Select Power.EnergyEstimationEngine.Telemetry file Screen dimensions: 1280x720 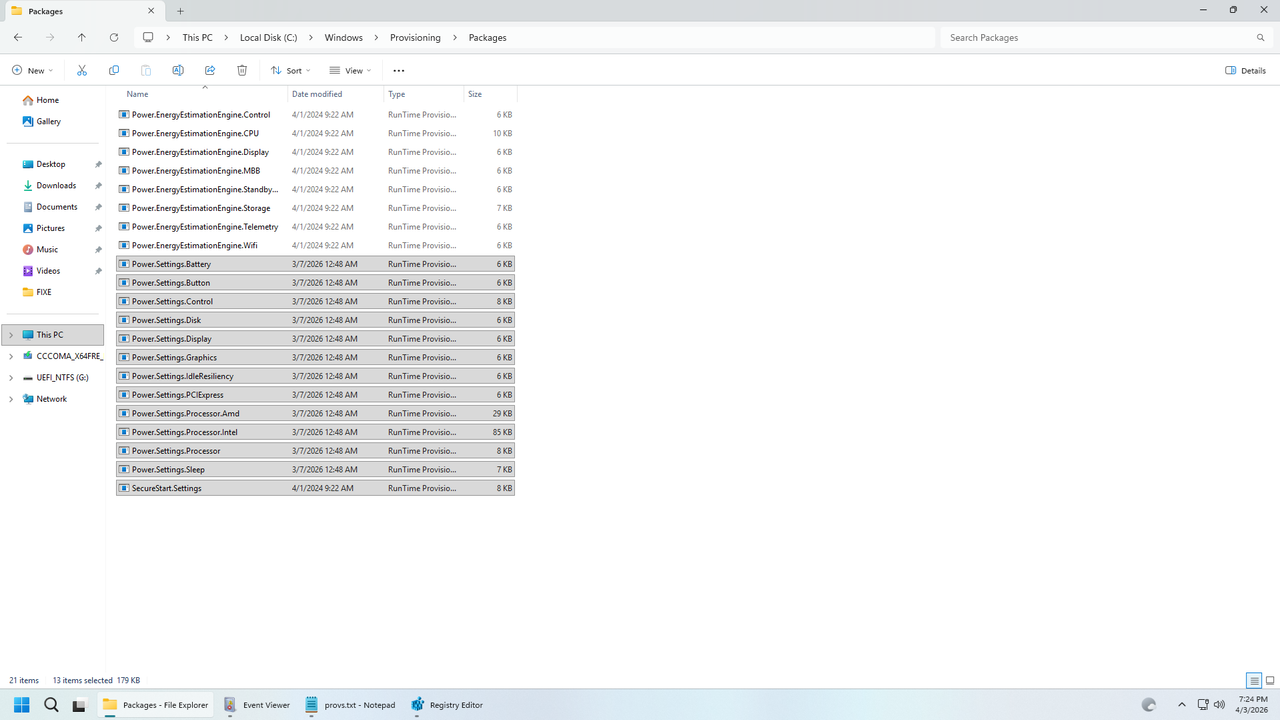click(x=315, y=227)
